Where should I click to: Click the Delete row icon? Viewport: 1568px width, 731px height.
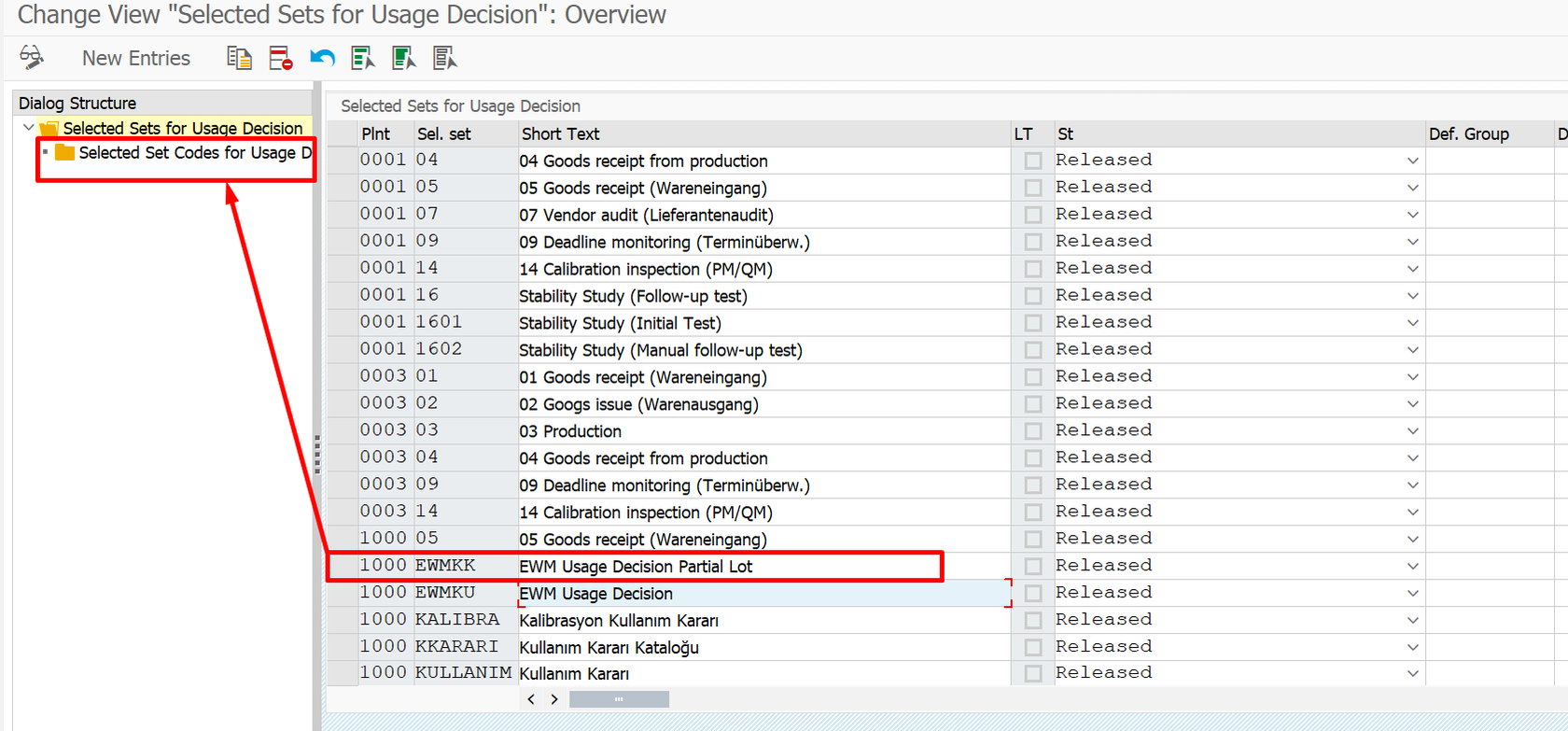pos(280,58)
